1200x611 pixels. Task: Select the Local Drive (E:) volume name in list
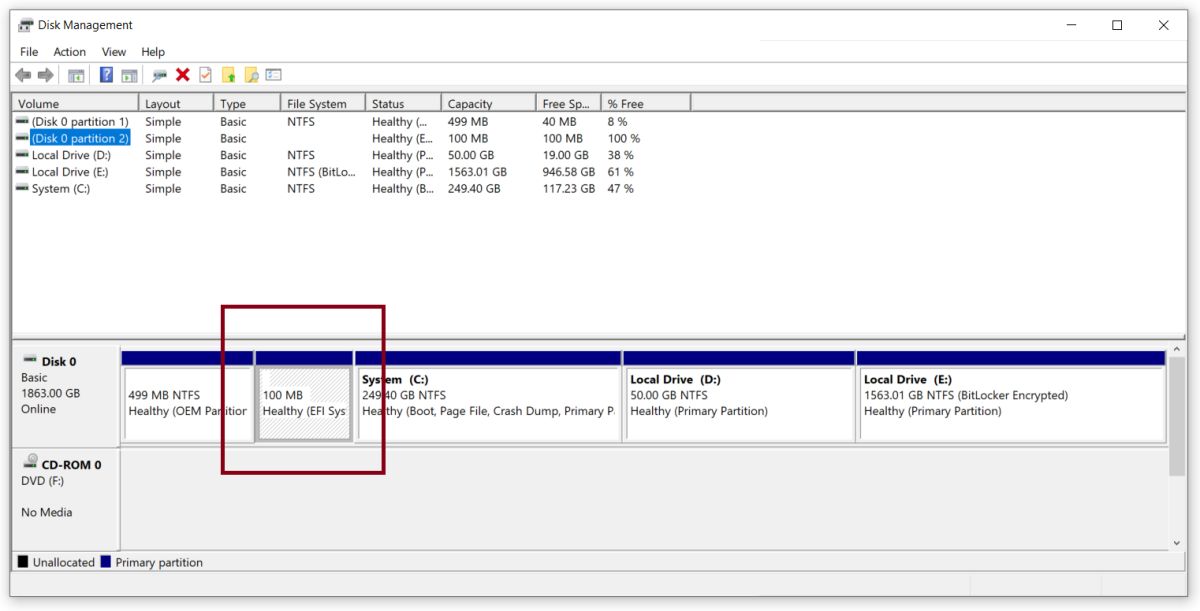point(70,172)
